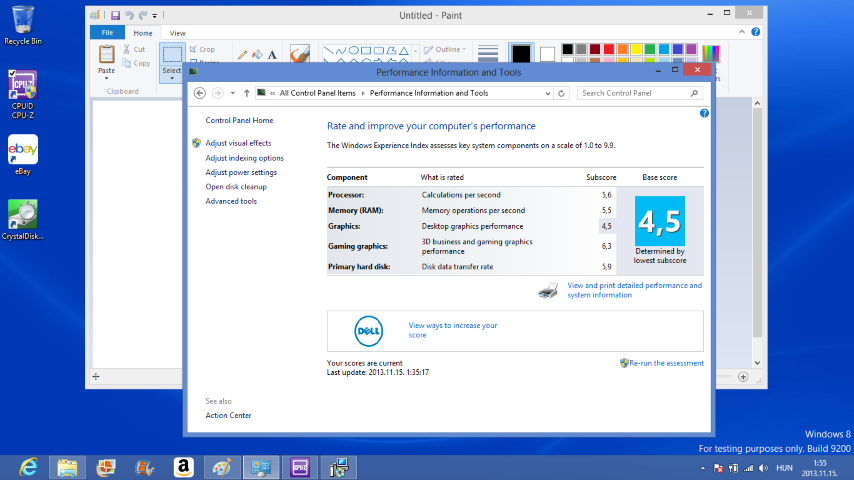
Task: Open Adjust visual effects link
Action: click(238, 143)
